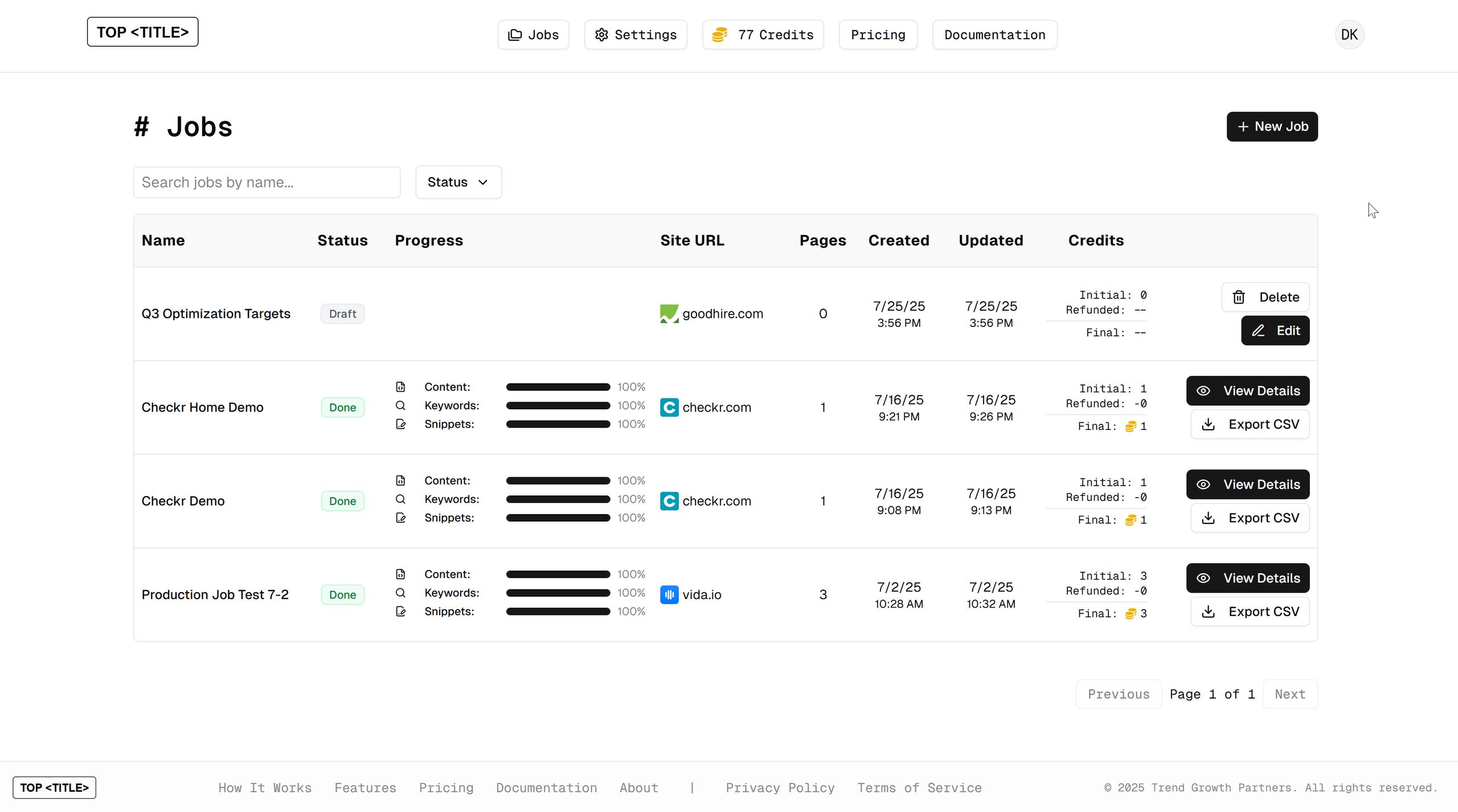Image resolution: width=1458 pixels, height=812 pixels.
Task: Click the New Job button
Action: click(x=1272, y=126)
